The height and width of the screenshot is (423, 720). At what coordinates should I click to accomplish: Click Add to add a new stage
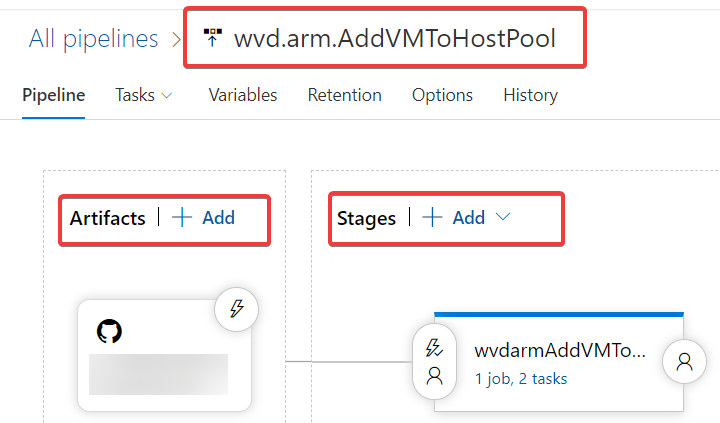click(x=468, y=217)
